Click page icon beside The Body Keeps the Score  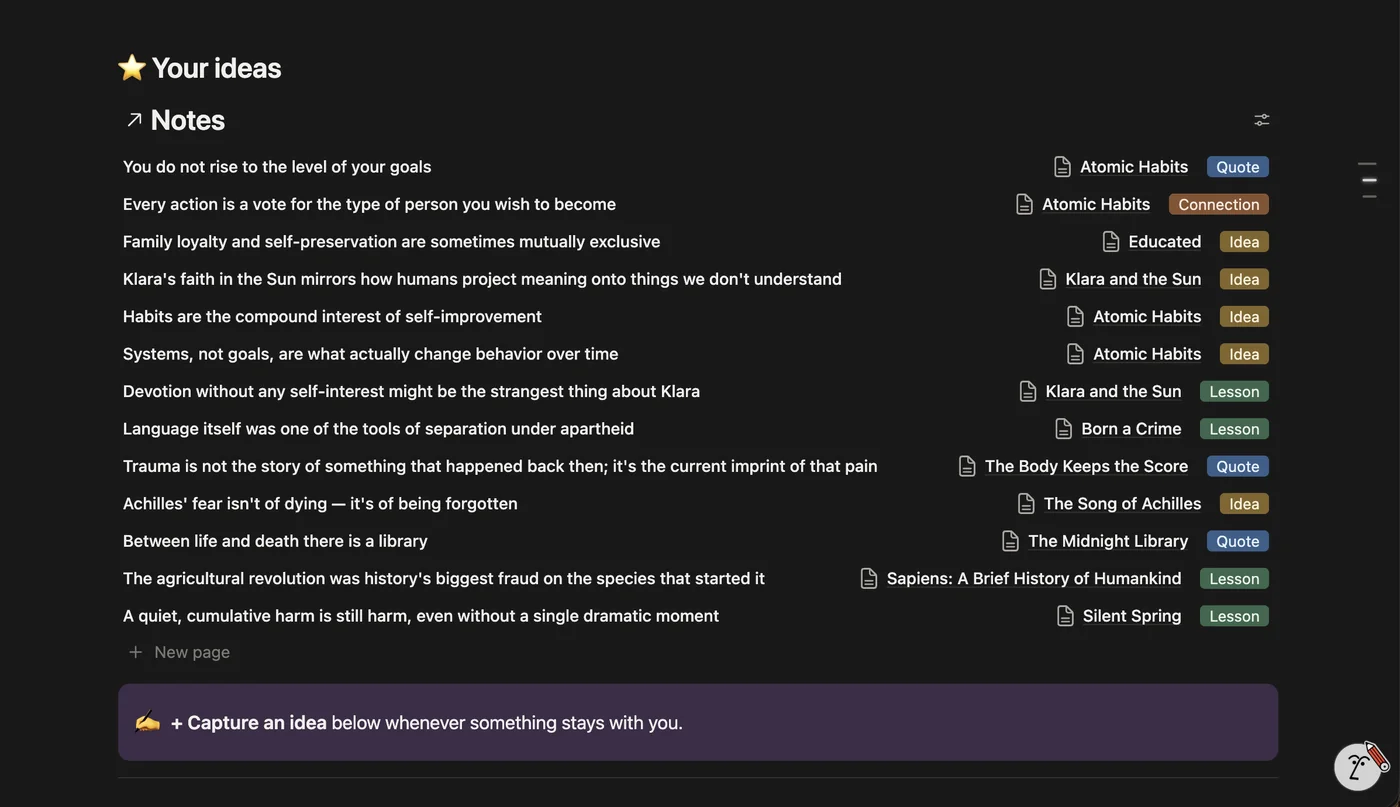coord(967,466)
